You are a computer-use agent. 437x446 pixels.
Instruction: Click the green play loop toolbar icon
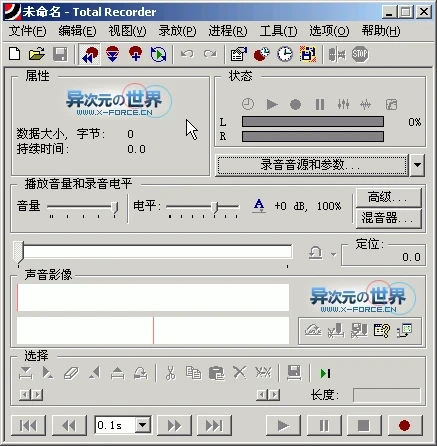click(158, 54)
